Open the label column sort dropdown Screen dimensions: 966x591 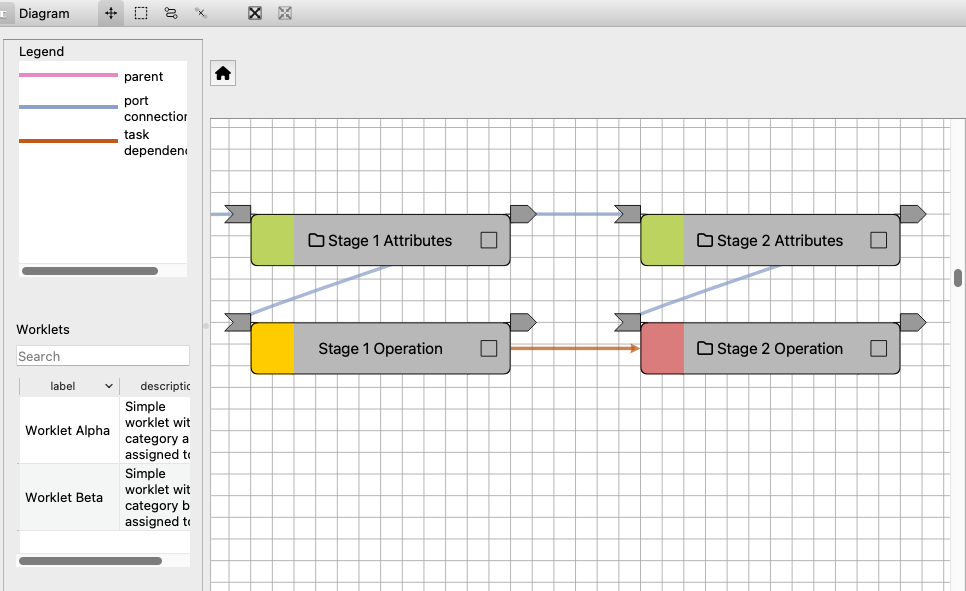point(109,386)
